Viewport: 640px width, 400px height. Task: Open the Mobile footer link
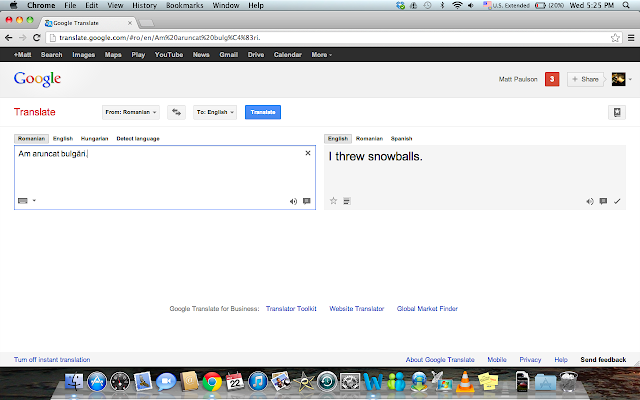[497, 360]
